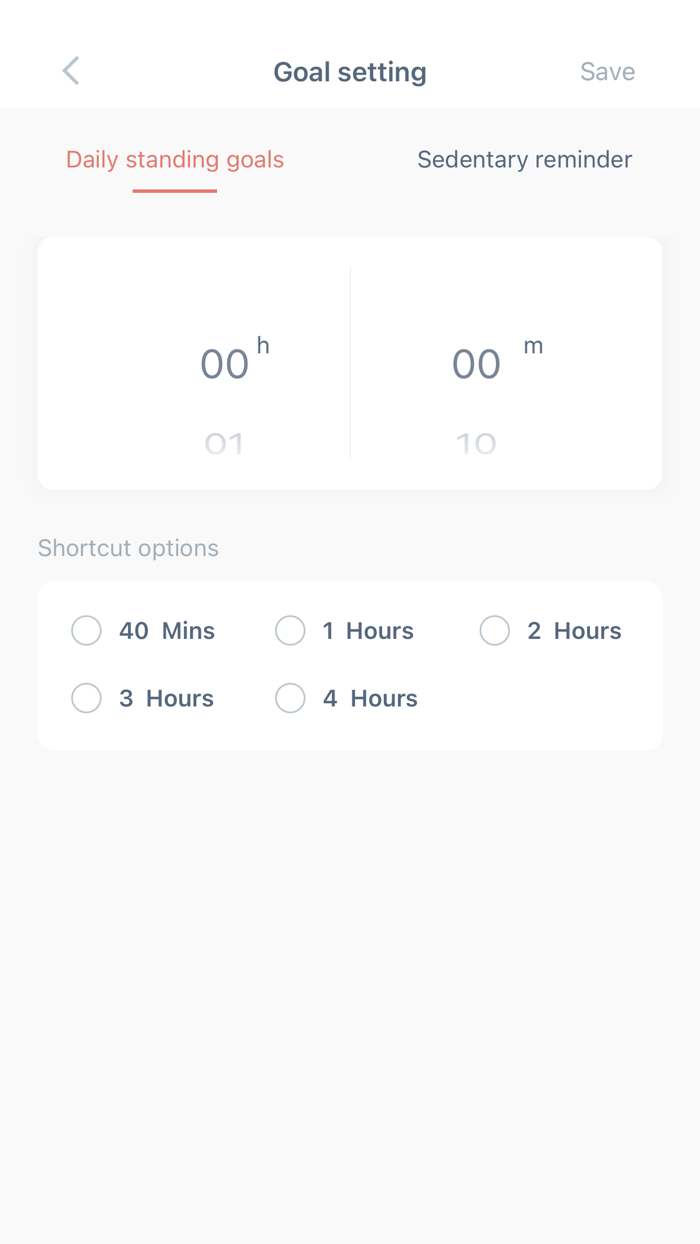Select 01 on the hours wheel

pos(224,443)
